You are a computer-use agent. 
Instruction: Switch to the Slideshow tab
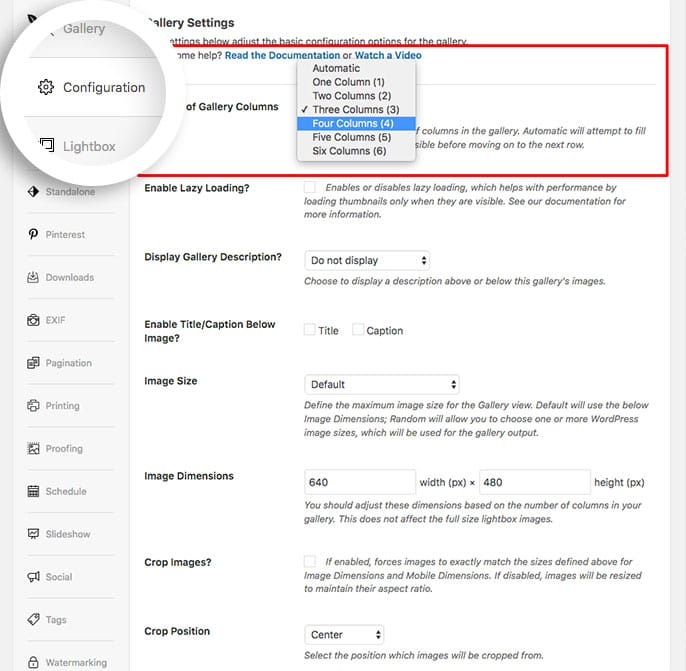[70, 534]
